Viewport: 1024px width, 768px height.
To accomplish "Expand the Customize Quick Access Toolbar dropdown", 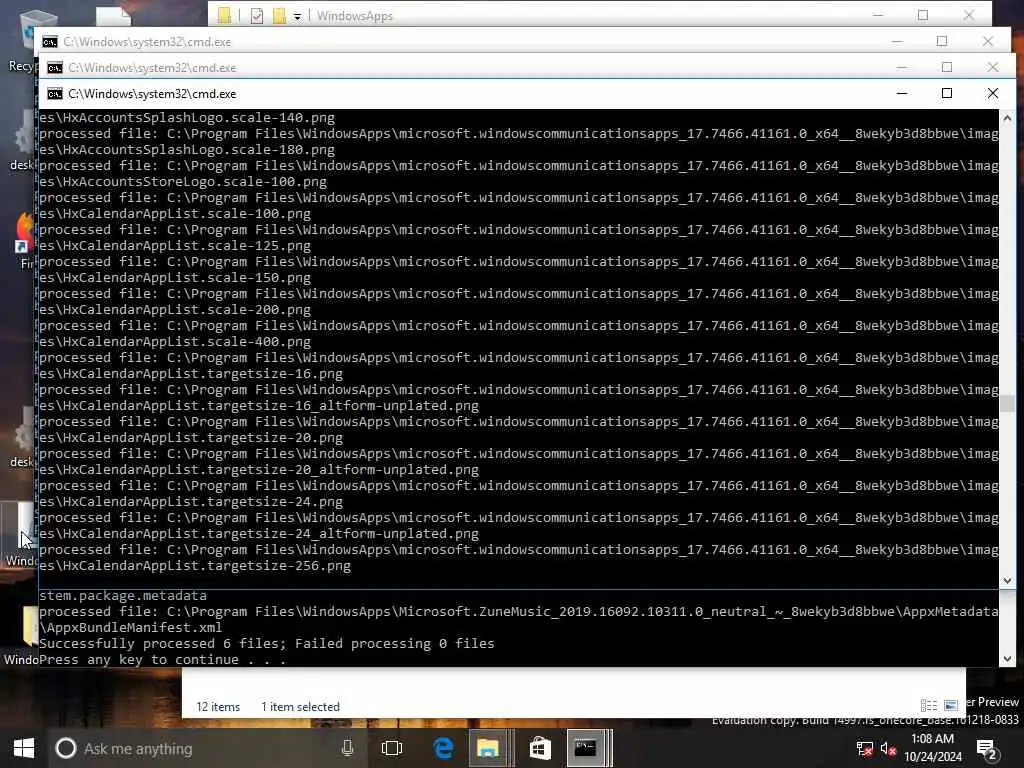I will pos(297,16).
